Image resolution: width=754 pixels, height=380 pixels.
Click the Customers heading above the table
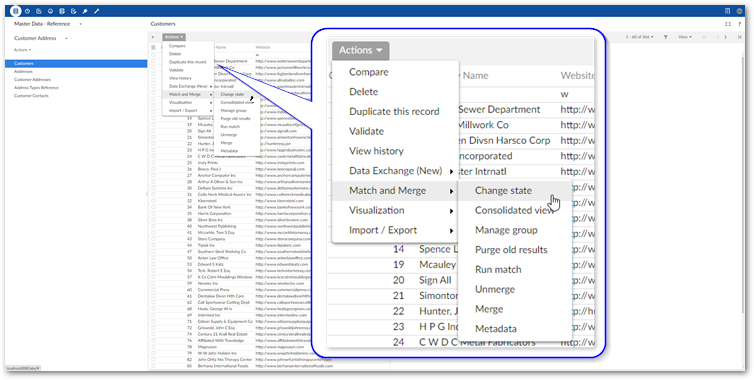click(x=163, y=24)
